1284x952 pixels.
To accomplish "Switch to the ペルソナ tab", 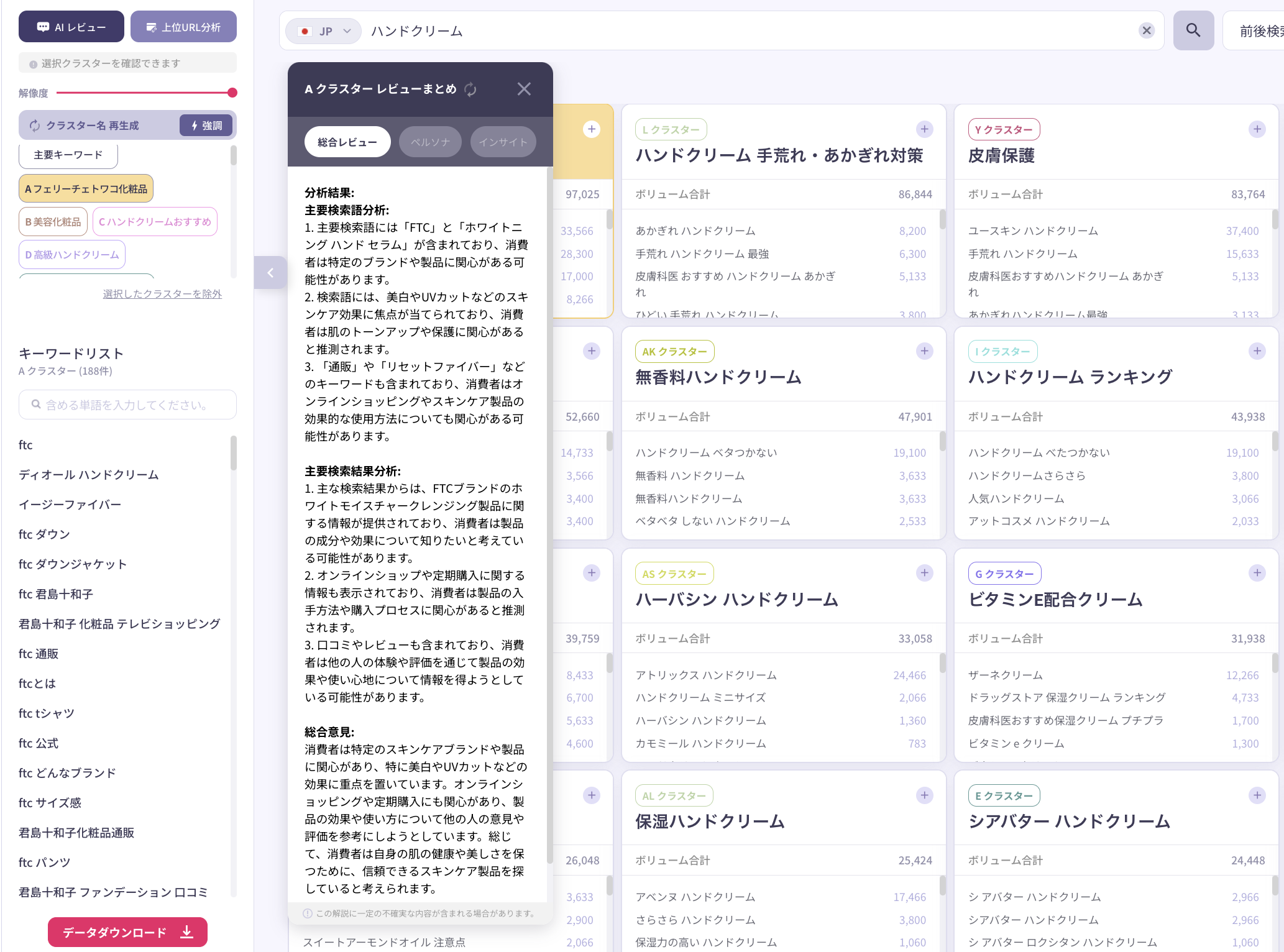I will [429, 142].
